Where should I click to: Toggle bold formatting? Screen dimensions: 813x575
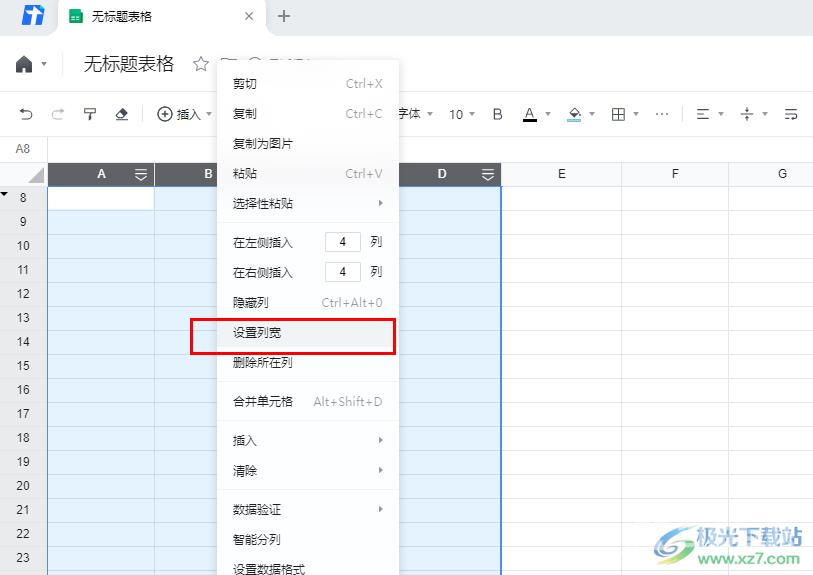[x=497, y=114]
